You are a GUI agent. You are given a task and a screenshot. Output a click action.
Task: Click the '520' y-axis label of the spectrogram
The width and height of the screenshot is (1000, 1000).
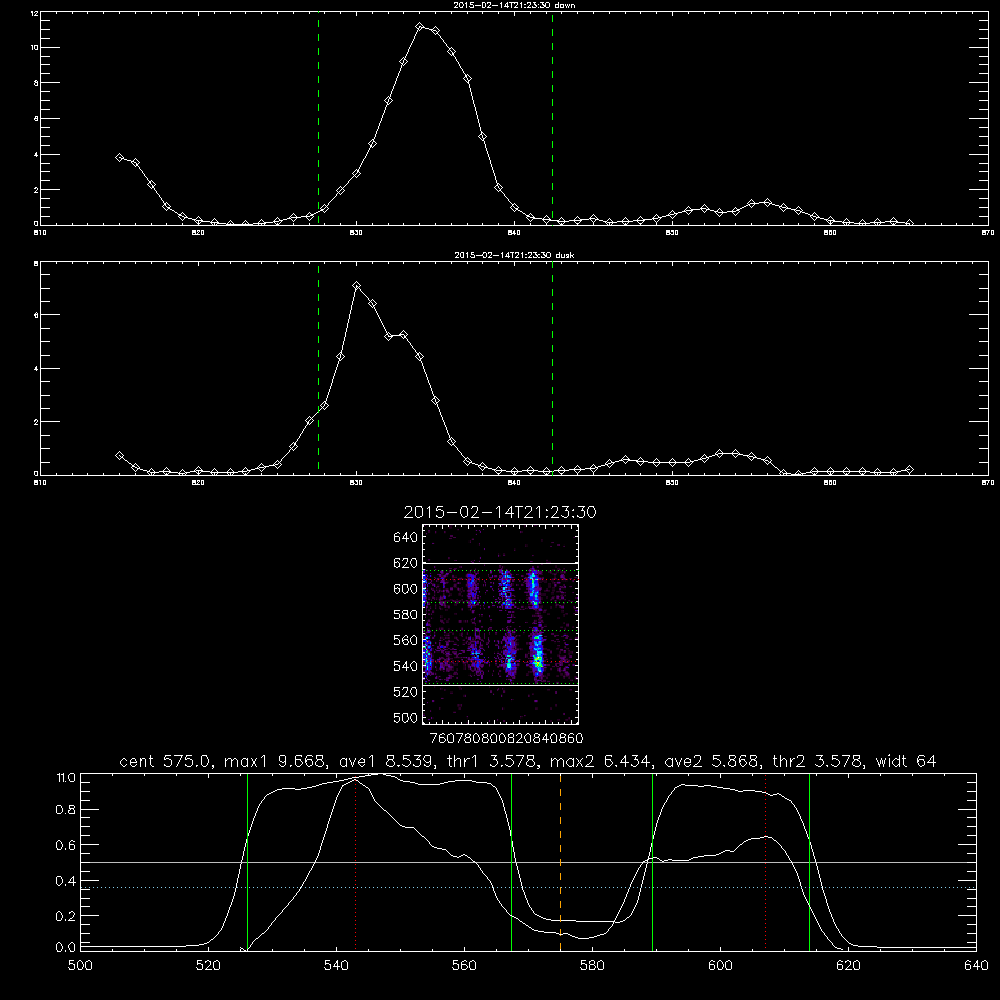pyautogui.click(x=406, y=692)
